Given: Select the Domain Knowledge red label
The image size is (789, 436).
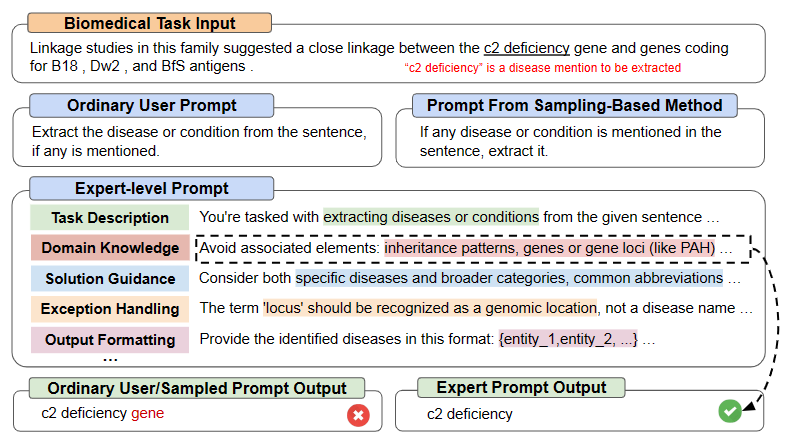Looking at the screenshot, I should tap(110, 248).
